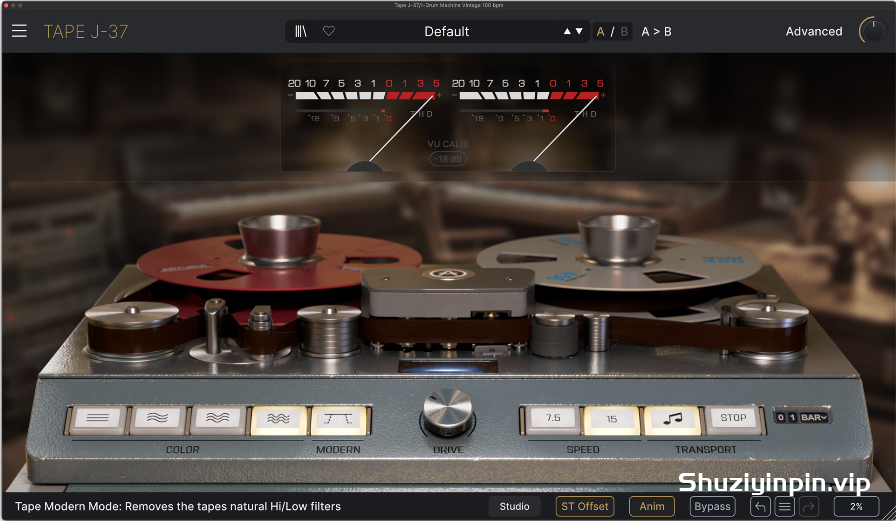
Task: Select the second Color wave button
Action: [158, 419]
